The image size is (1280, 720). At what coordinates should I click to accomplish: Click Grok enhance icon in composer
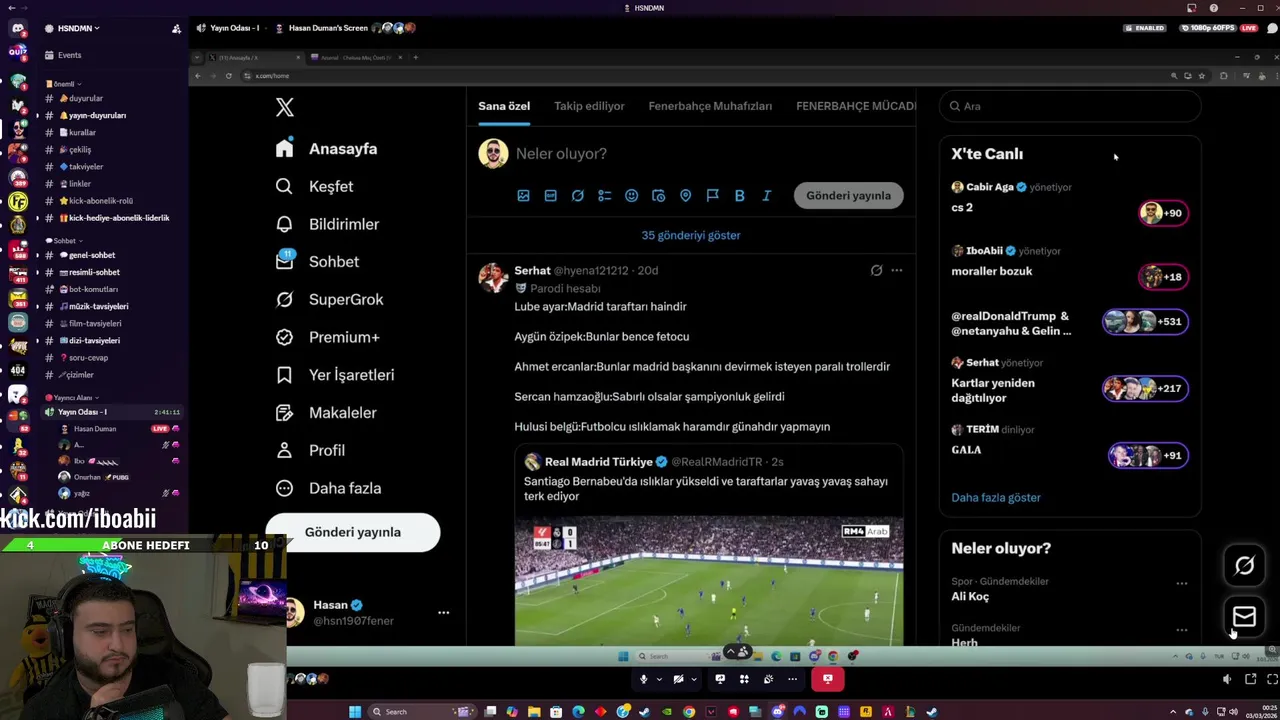pyautogui.click(x=577, y=196)
